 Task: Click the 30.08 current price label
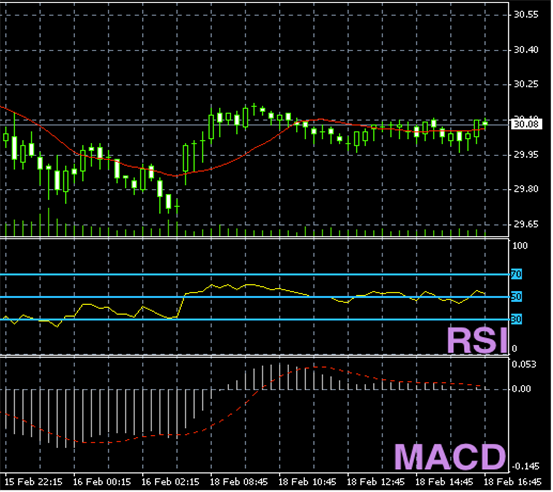click(527, 124)
